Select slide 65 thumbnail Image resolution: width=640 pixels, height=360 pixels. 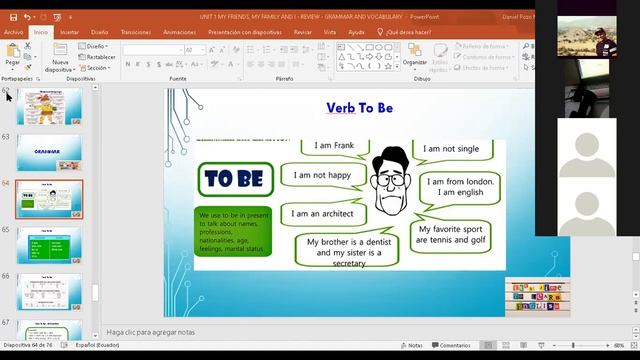pyautogui.click(x=49, y=245)
